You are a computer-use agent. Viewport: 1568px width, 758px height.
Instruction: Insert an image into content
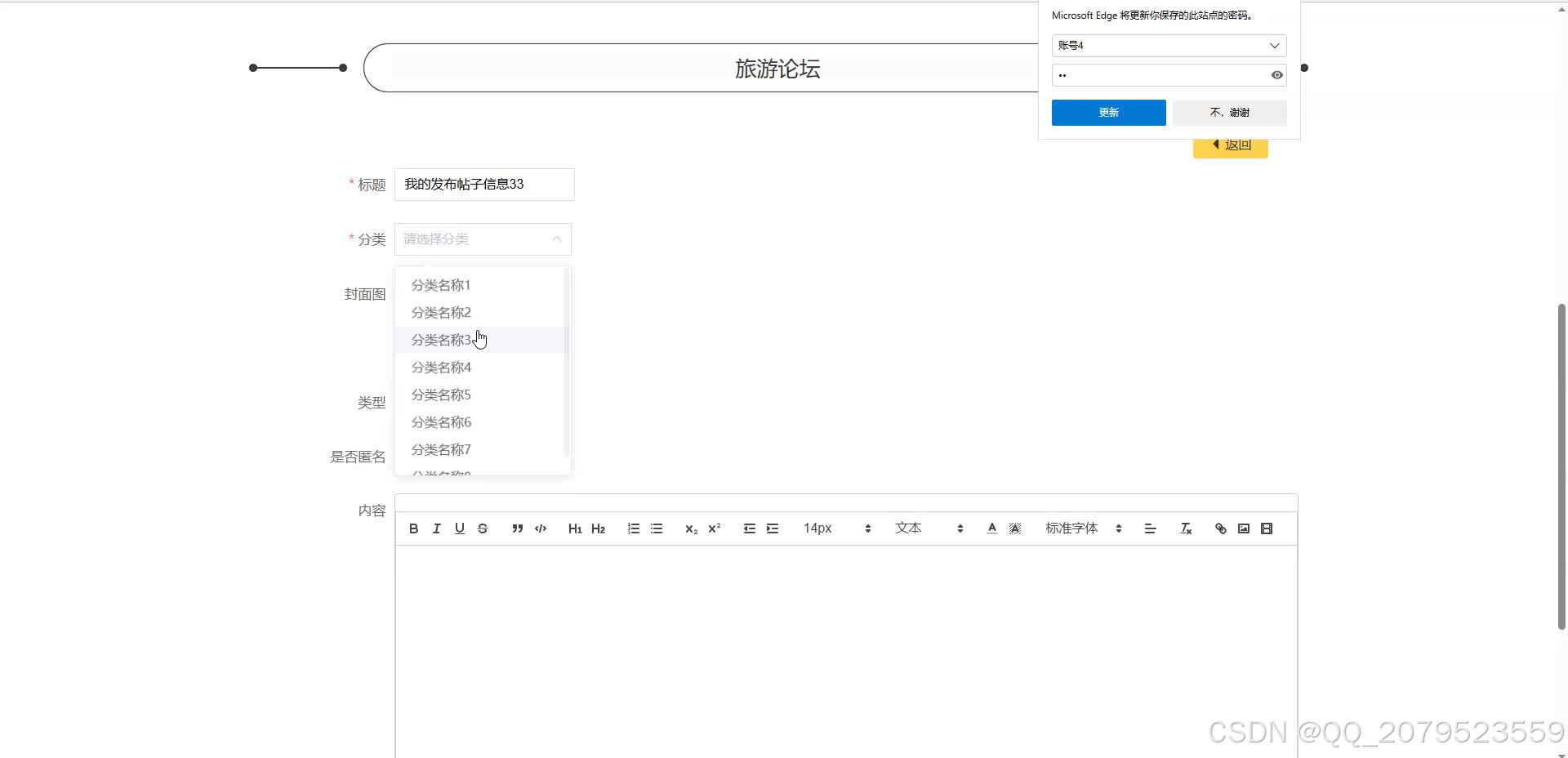(x=1244, y=528)
